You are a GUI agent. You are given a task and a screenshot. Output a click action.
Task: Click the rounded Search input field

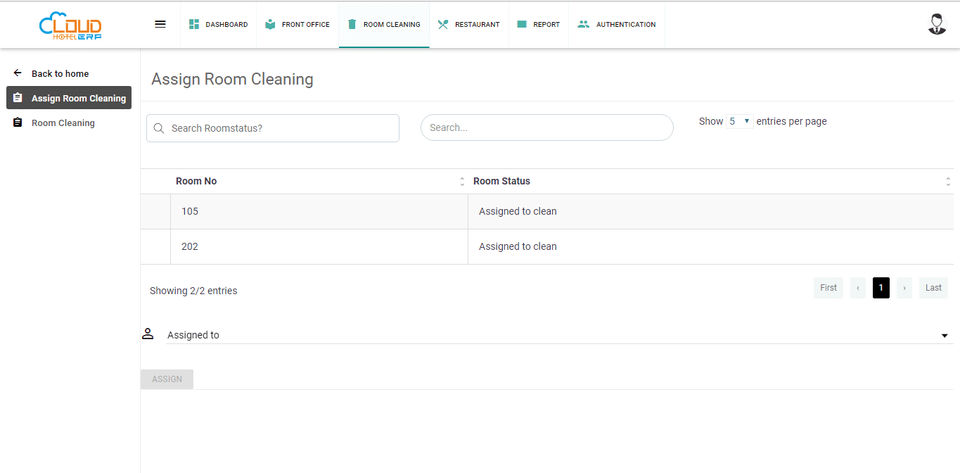point(546,128)
